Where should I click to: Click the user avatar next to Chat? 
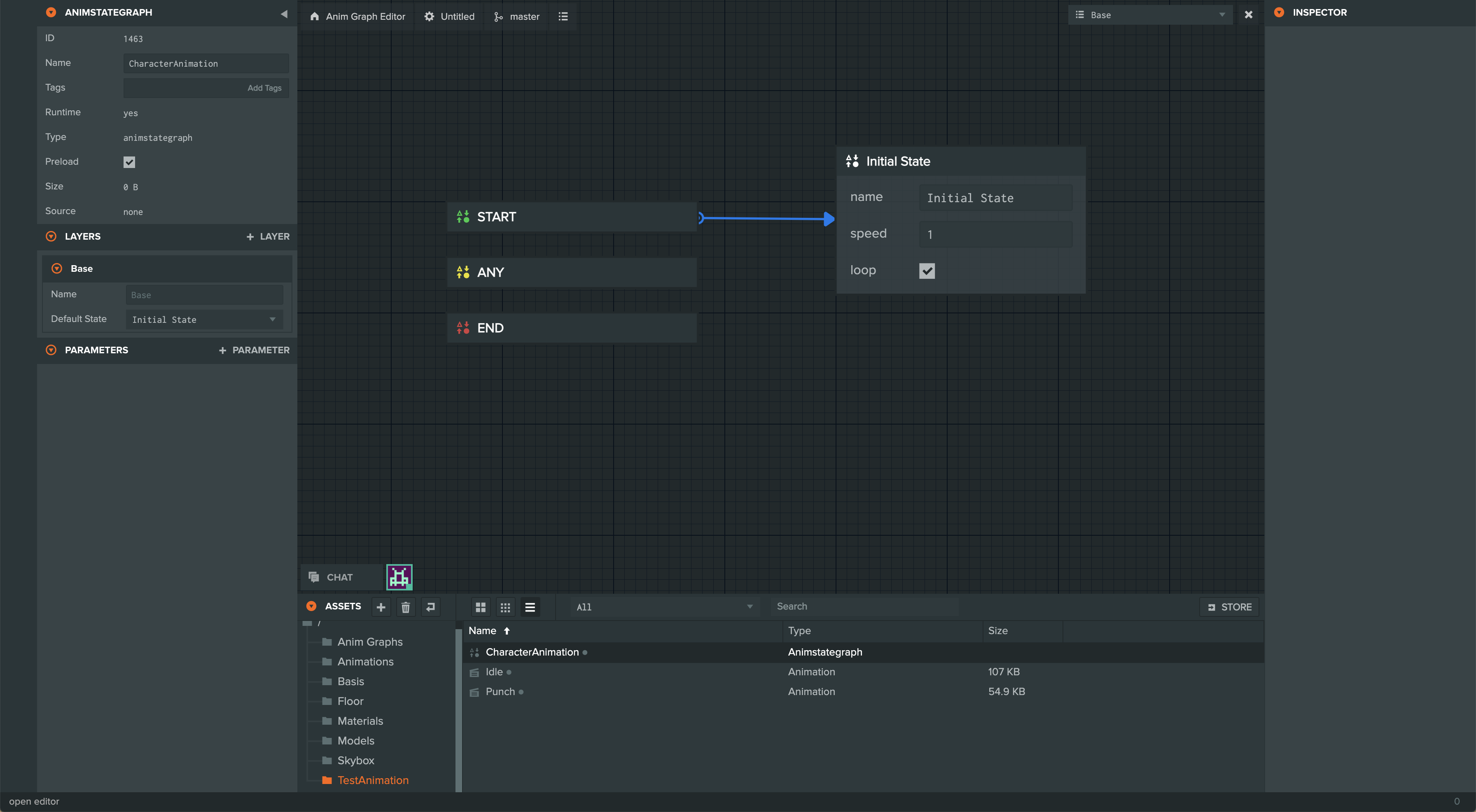tap(399, 577)
